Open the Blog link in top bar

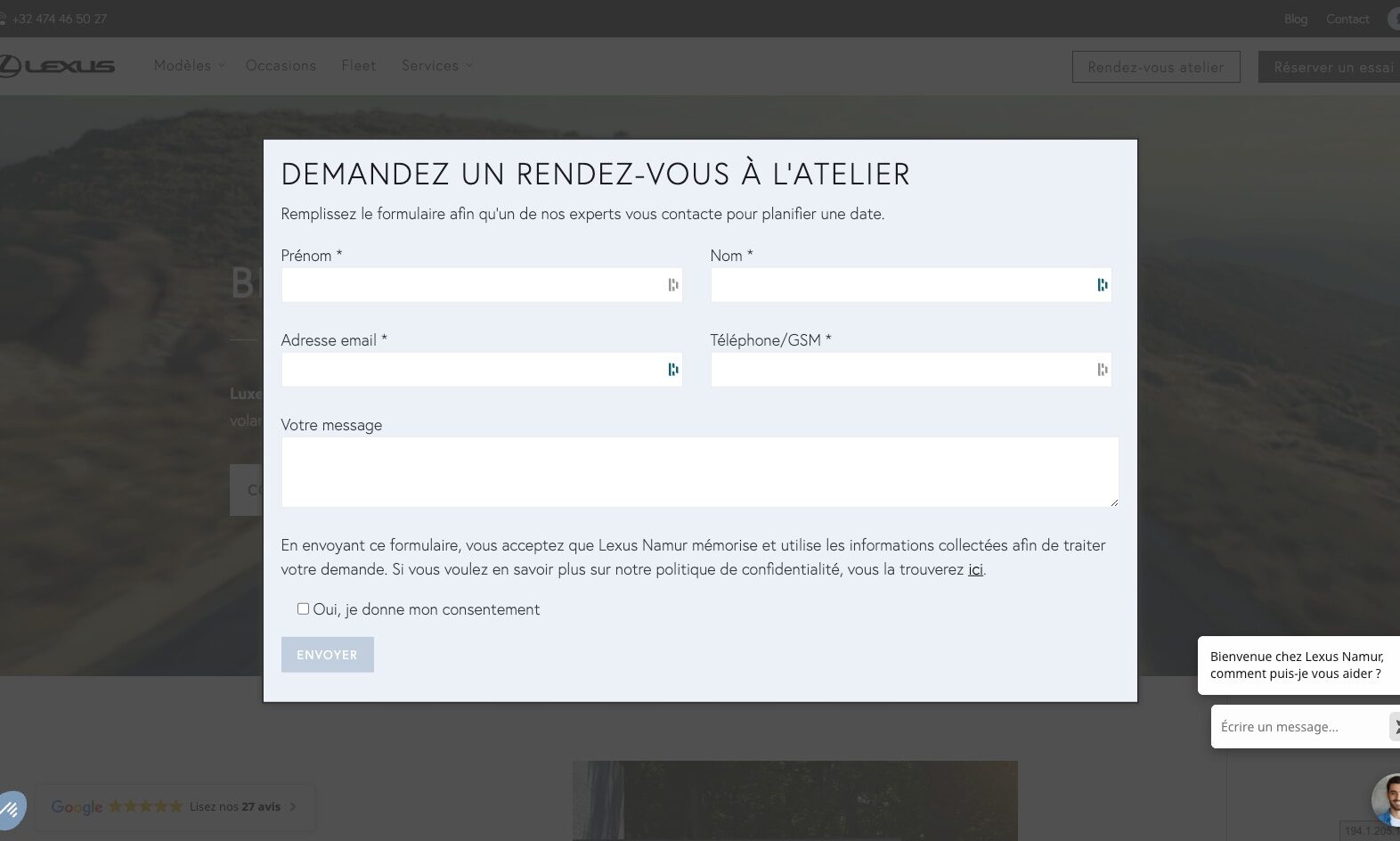pos(1295,19)
